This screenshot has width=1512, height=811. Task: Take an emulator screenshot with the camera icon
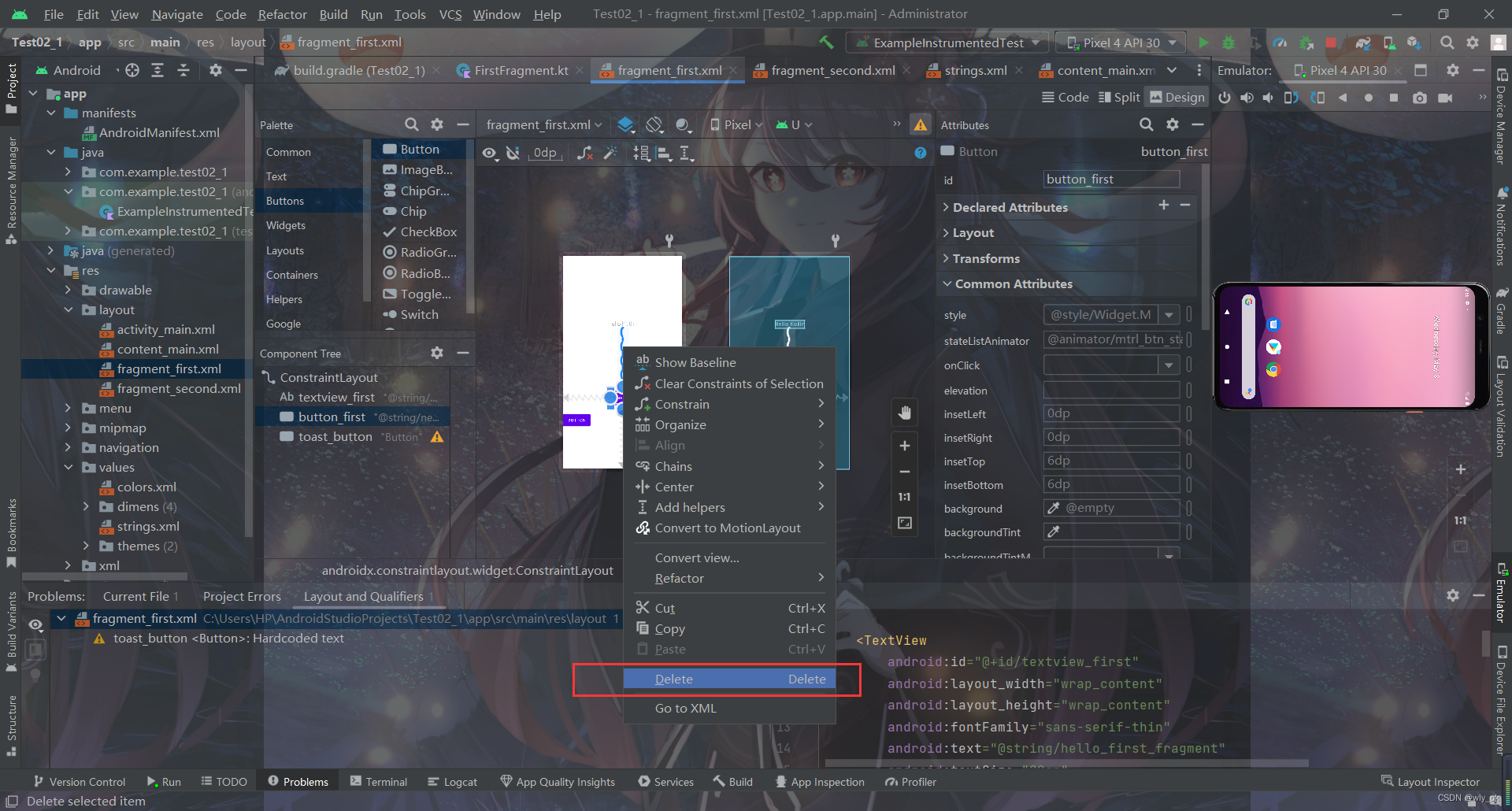click(x=1419, y=98)
